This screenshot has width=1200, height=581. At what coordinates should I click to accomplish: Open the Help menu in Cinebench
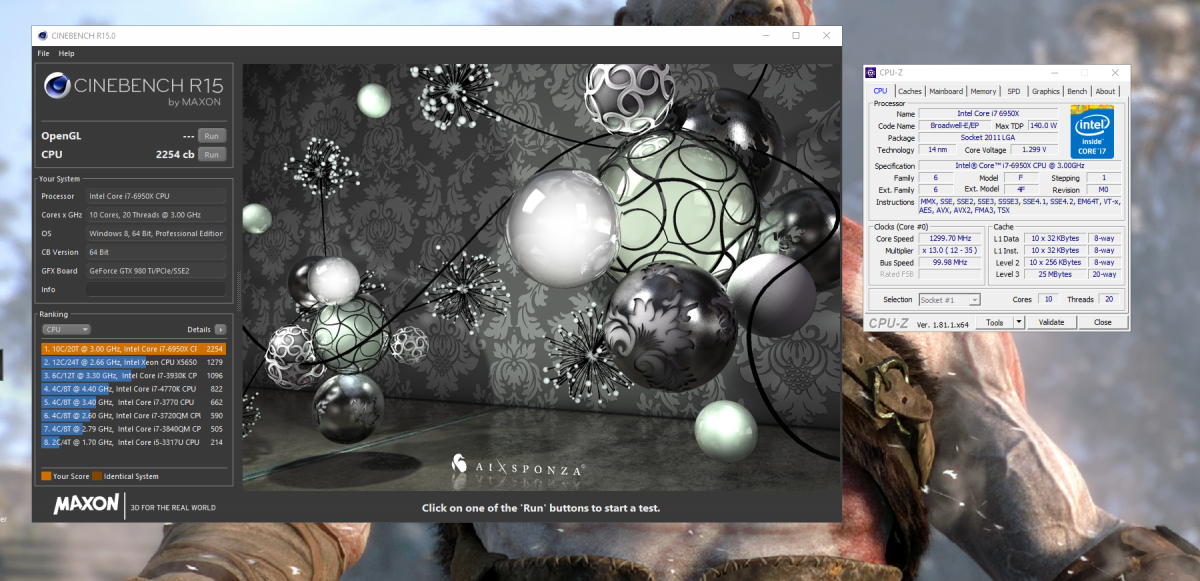tap(67, 53)
